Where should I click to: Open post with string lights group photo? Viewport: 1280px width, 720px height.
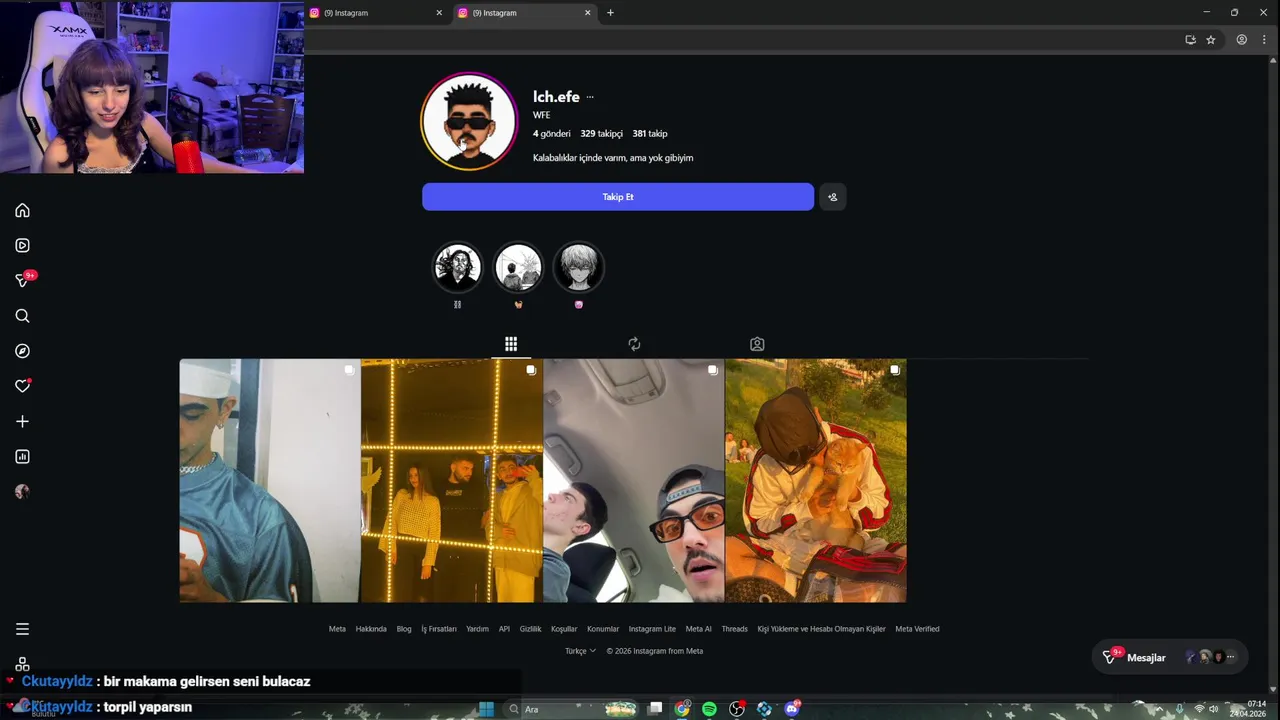point(452,481)
